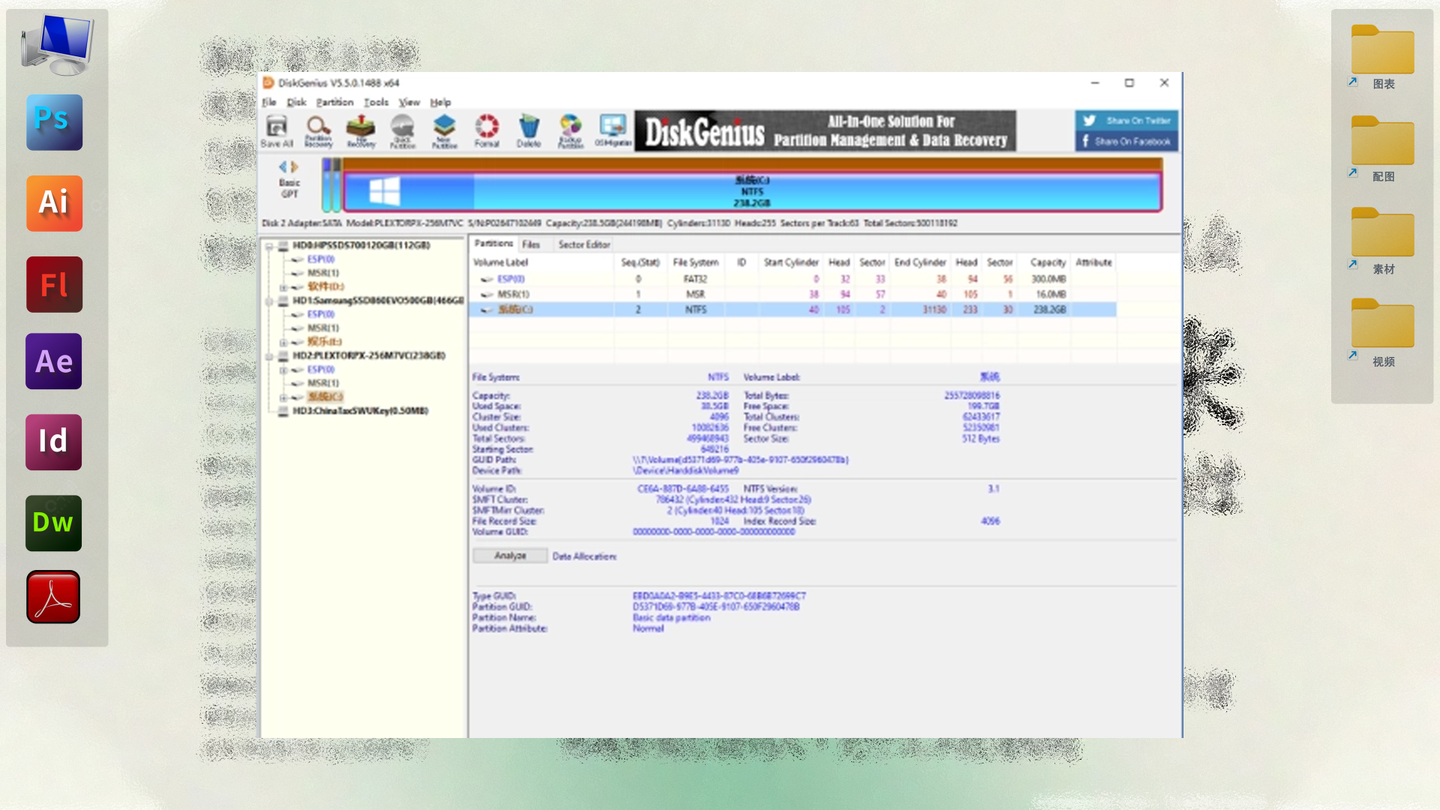
Task: Click the NTFS 238.2GB partition bar
Action: (x=752, y=191)
